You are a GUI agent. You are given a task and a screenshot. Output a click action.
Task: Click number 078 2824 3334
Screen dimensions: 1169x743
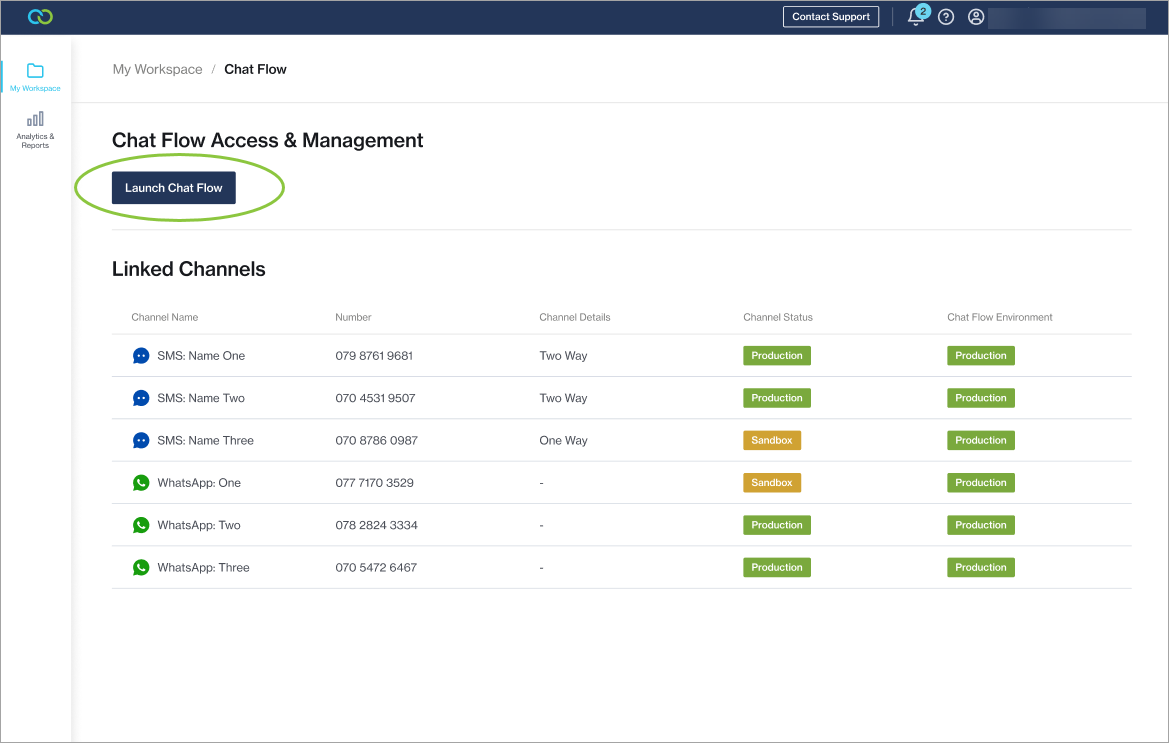(376, 525)
